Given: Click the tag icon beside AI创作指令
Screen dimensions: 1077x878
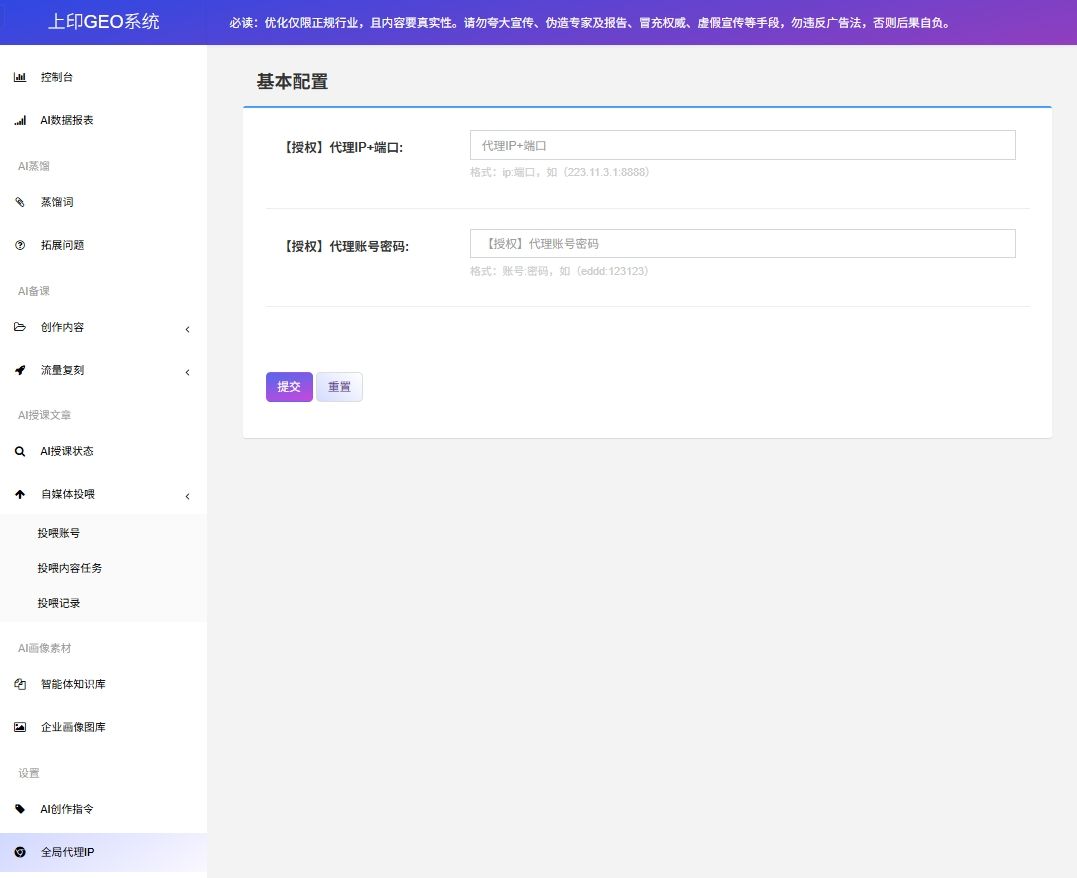Looking at the screenshot, I should 20,809.
